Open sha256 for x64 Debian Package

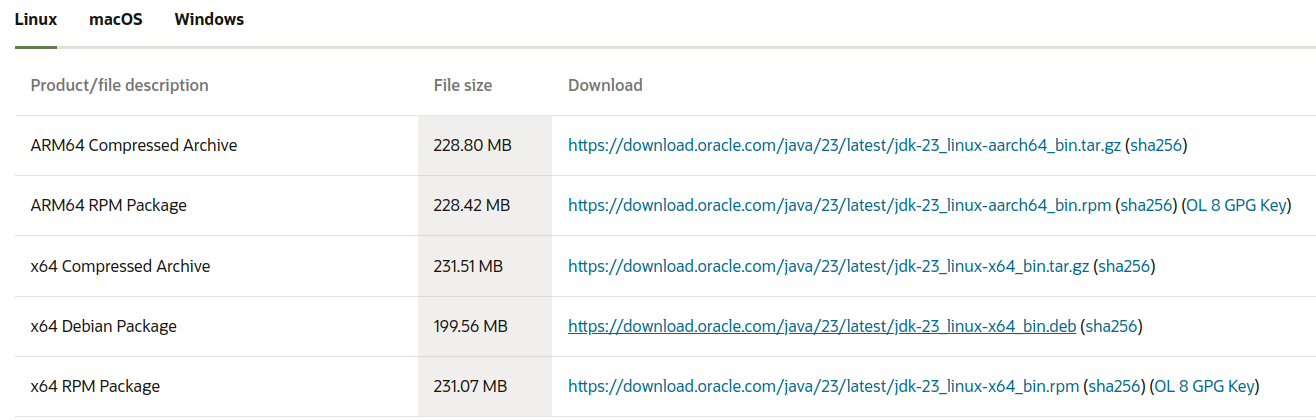tap(1112, 326)
